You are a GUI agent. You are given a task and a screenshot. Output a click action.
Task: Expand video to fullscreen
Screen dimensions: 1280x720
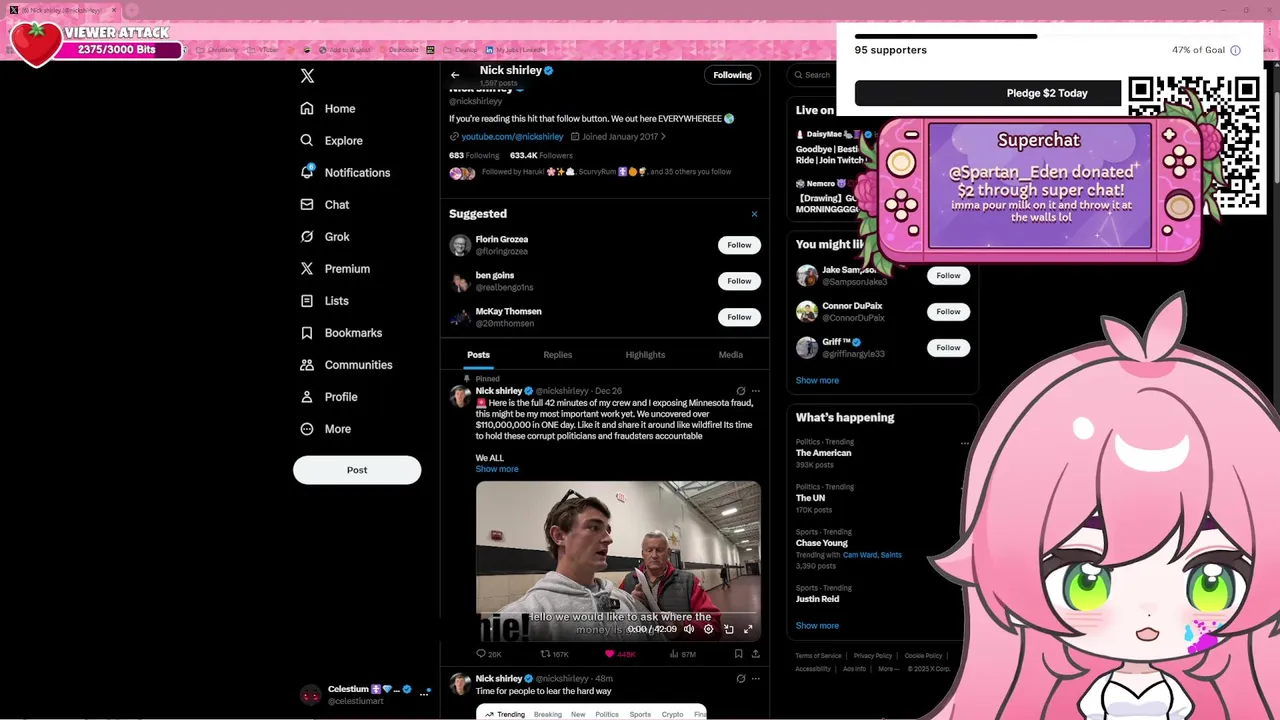(x=748, y=629)
